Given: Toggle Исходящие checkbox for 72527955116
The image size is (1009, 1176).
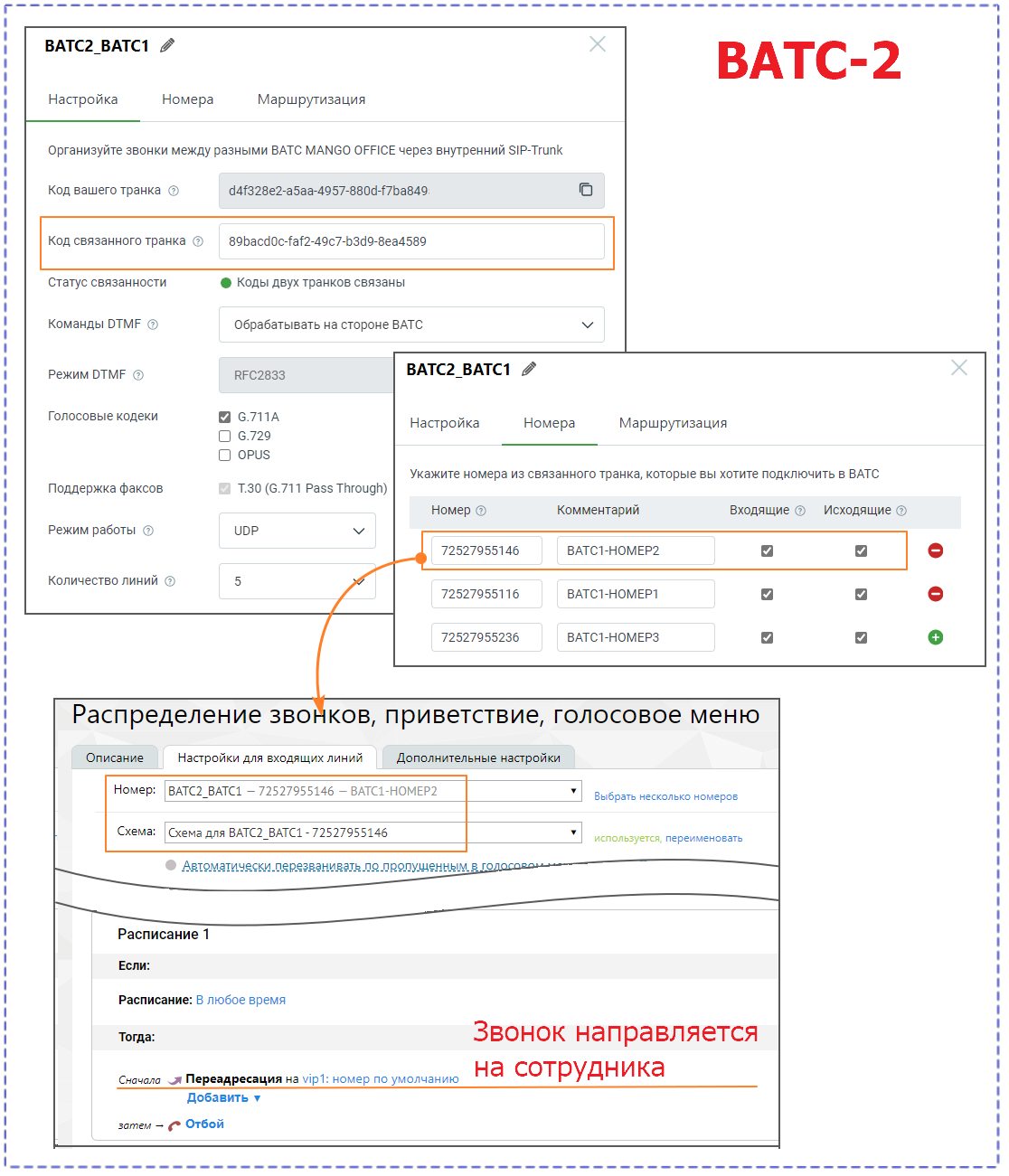Looking at the screenshot, I should click(861, 594).
